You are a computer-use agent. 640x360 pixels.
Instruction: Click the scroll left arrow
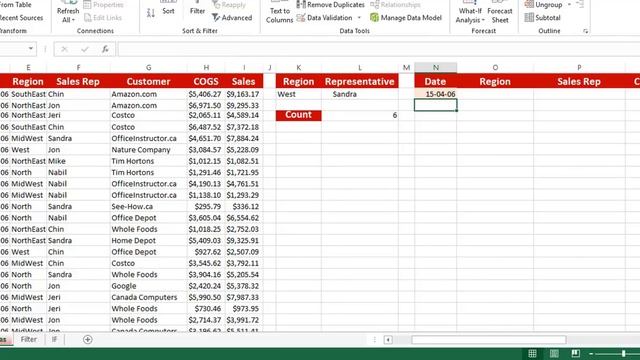388,340
